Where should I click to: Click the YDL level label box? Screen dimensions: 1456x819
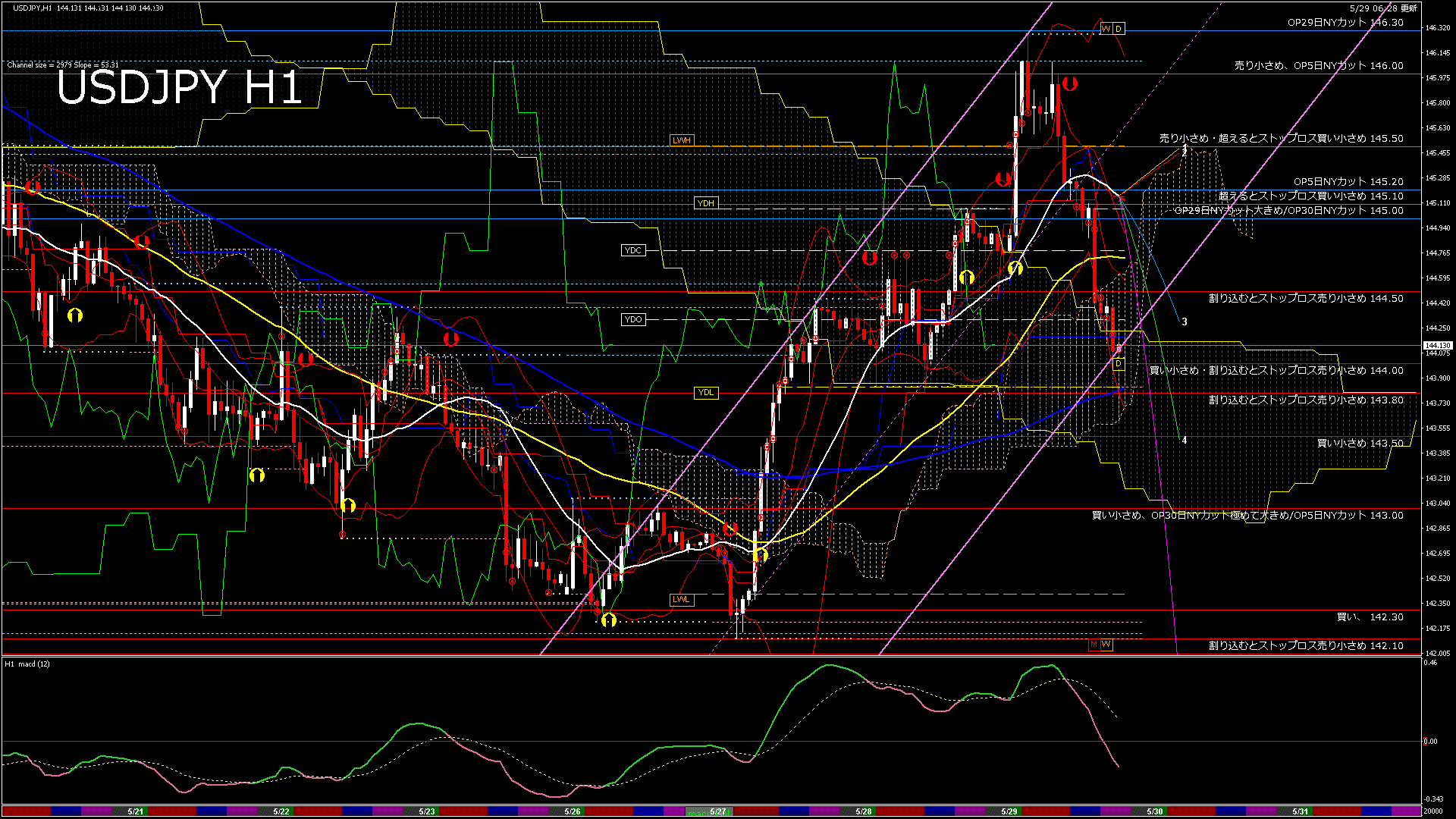click(x=705, y=392)
